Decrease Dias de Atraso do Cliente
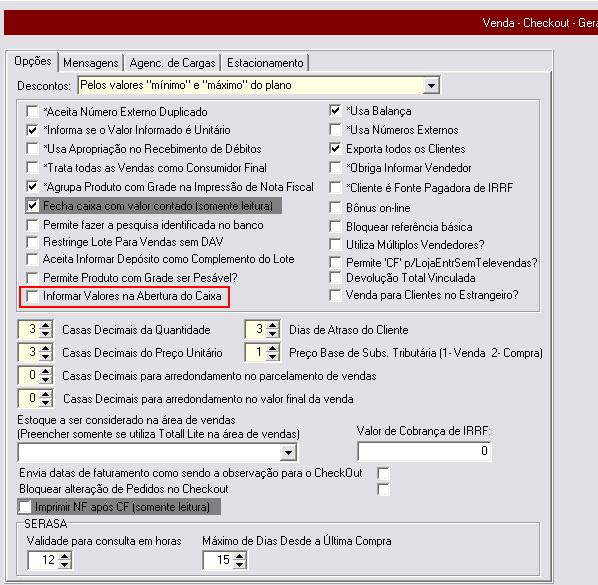Viewport: 598px width, 585px height. [273, 334]
